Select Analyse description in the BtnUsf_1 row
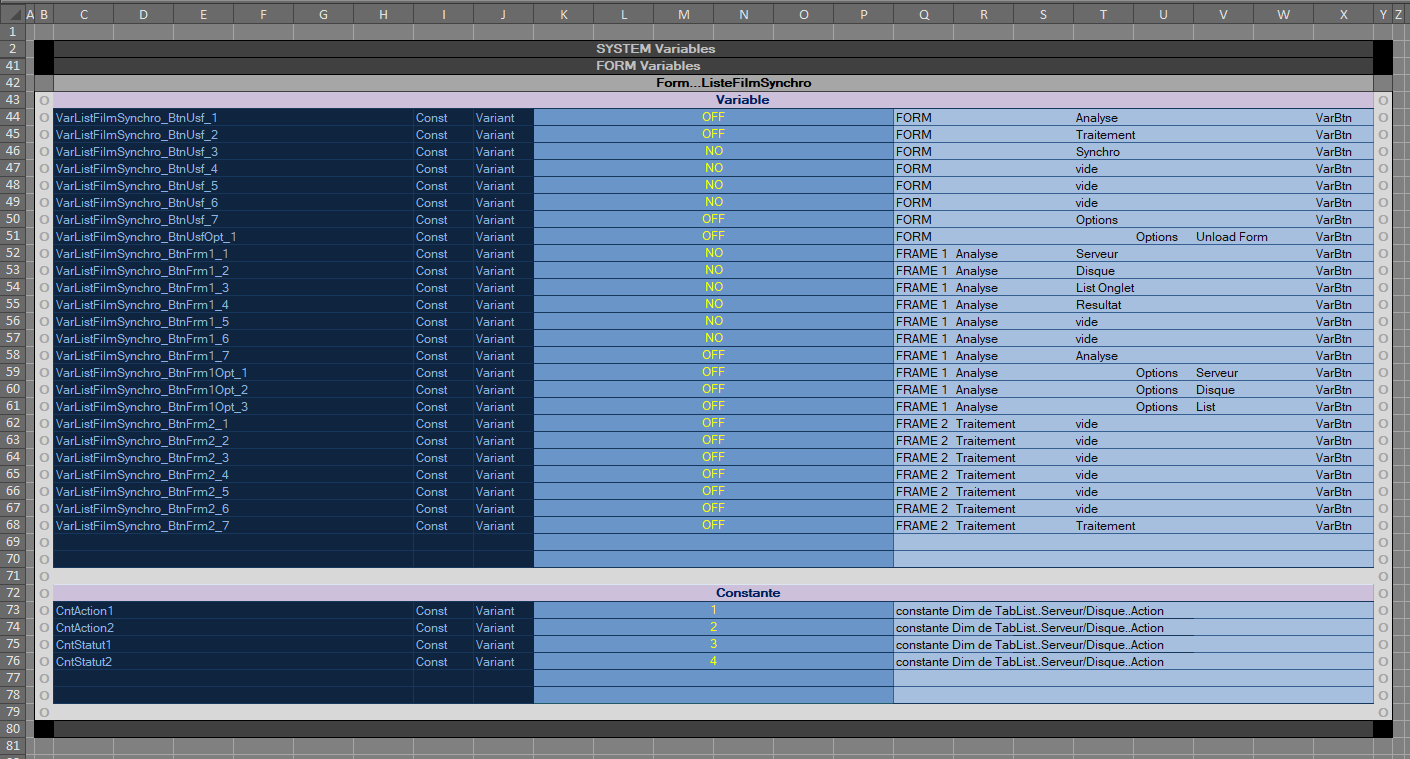 tap(1096, 118)
